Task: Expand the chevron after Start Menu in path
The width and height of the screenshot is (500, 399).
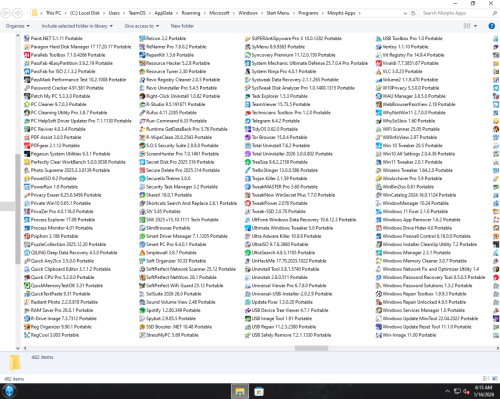Action: [x=294, y=13]
